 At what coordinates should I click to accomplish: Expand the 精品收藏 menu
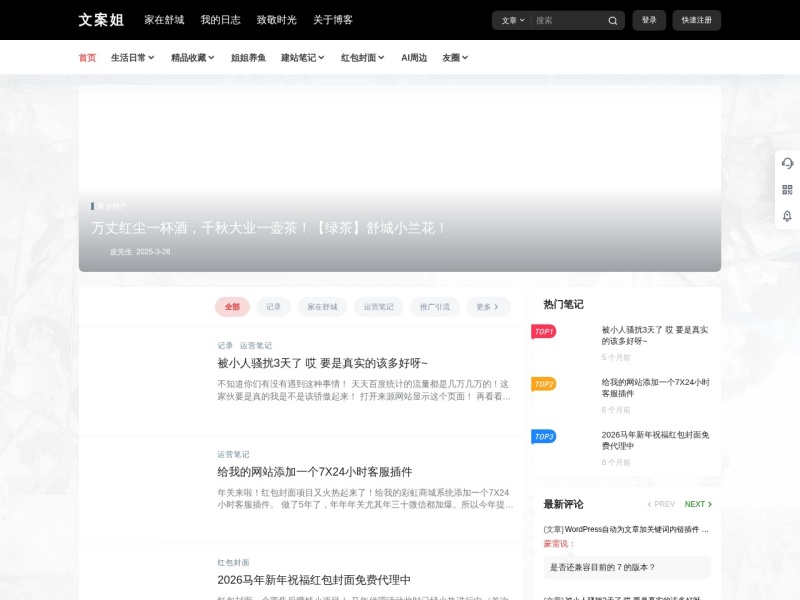(192, 58)
